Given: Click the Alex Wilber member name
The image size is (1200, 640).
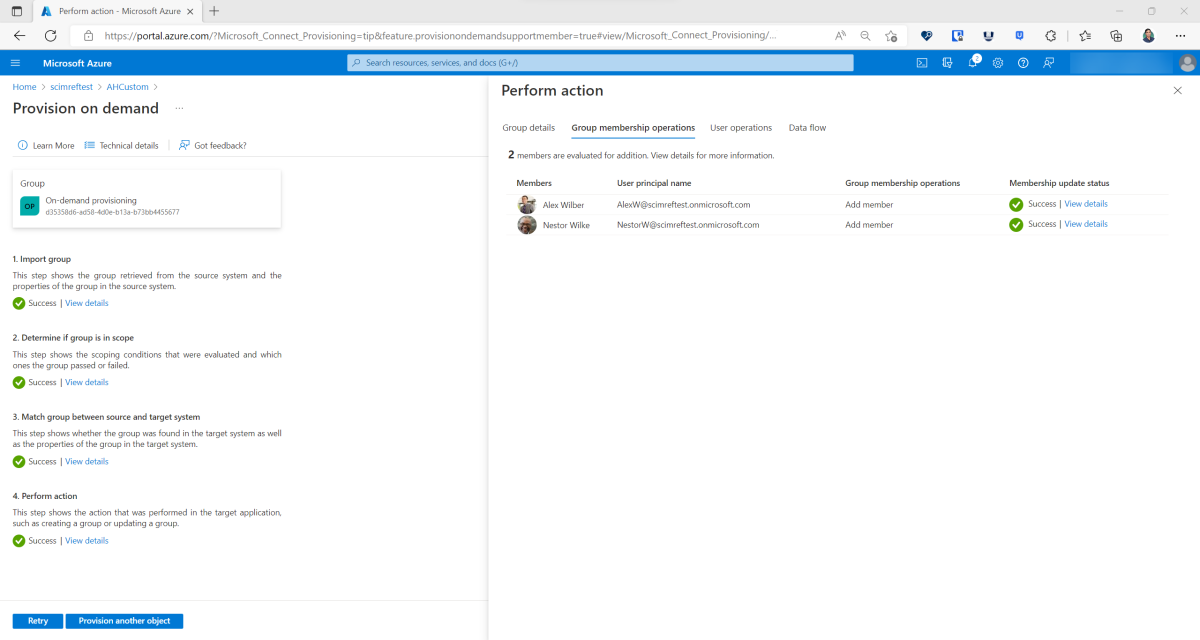Looking at the screenshot, I should tap(563, 204).
